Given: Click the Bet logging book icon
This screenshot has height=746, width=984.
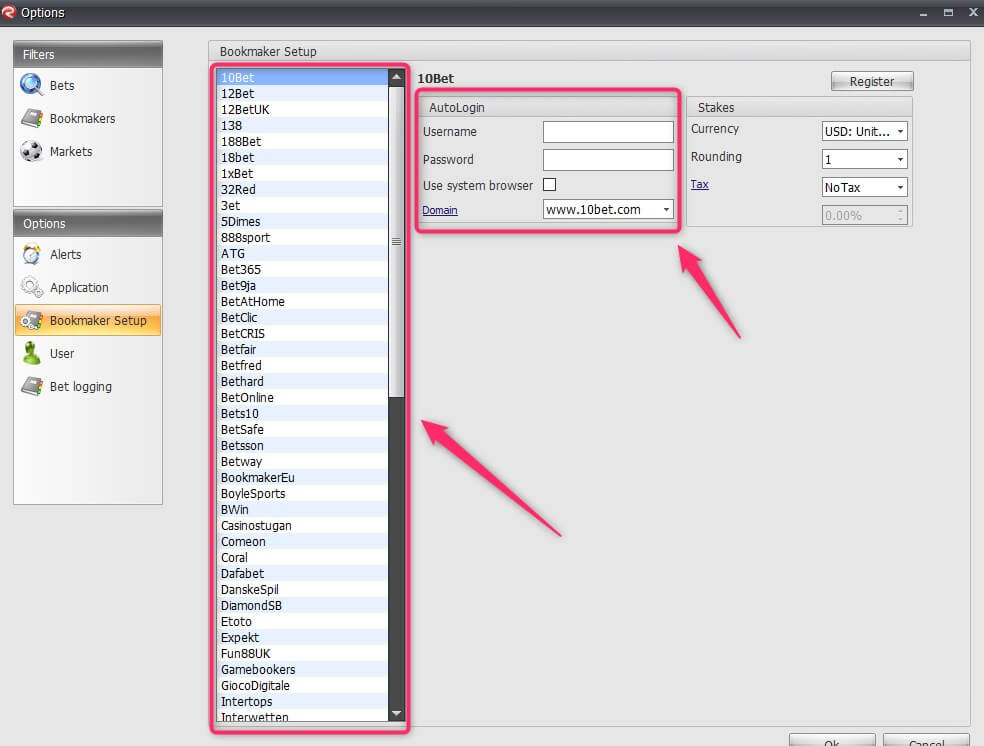Looking at the screenshot, I should coord(31,386).
